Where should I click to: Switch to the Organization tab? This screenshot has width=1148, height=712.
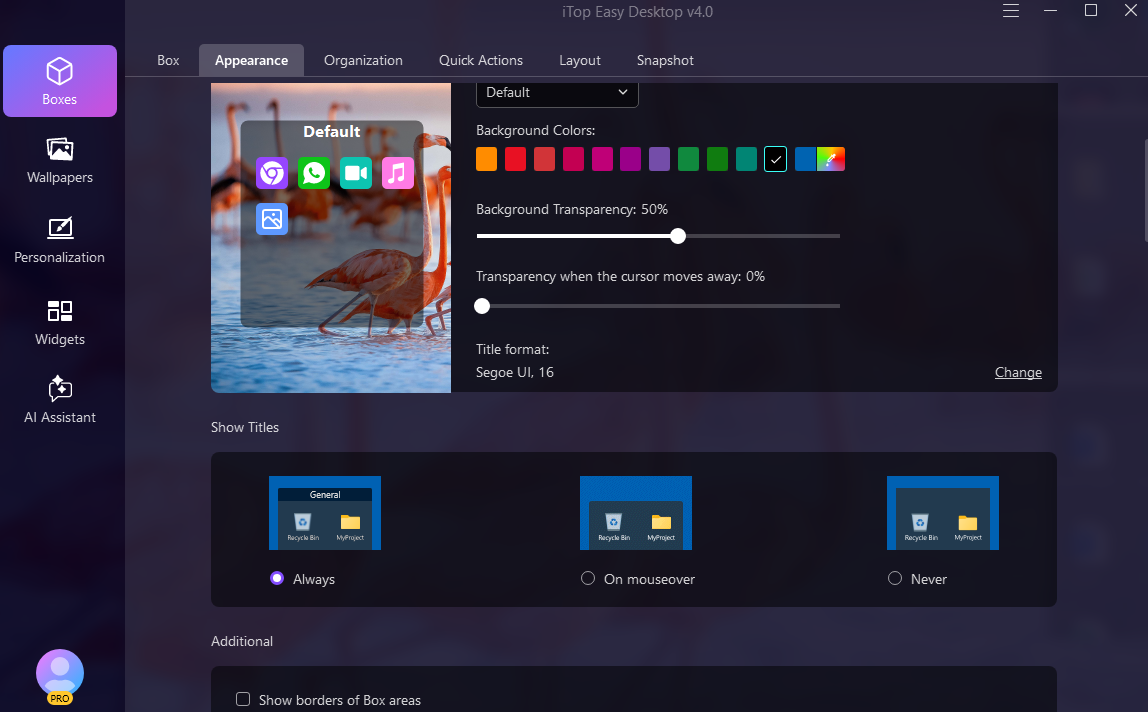pyautogui.click(x=363, y=60)
